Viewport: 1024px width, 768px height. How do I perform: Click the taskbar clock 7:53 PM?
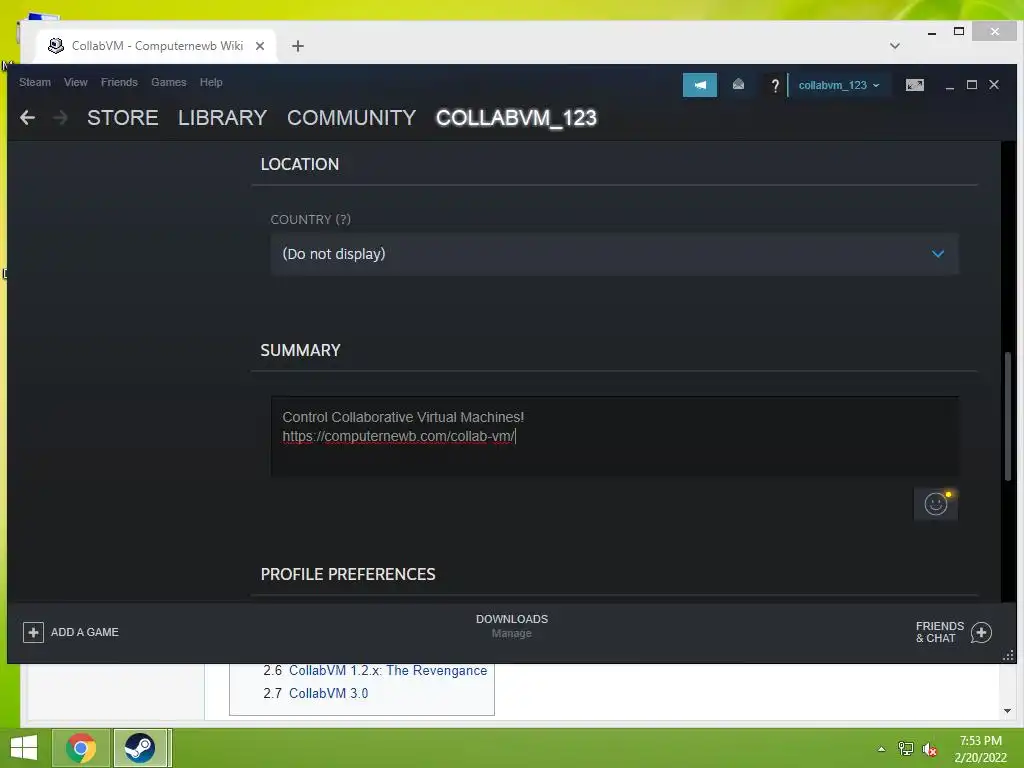coord(980,741)
